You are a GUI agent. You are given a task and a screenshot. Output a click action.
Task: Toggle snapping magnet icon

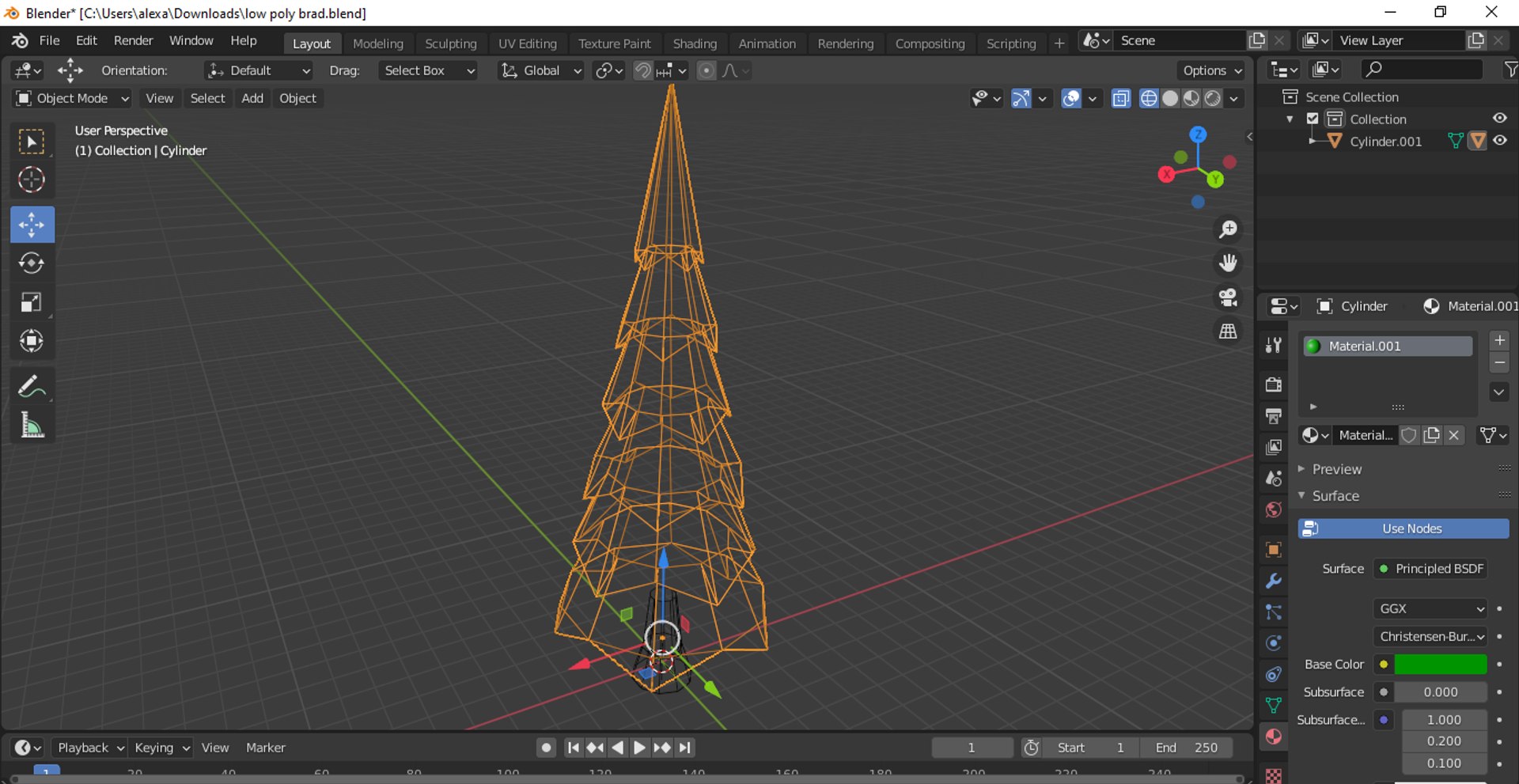click(642, 70)
